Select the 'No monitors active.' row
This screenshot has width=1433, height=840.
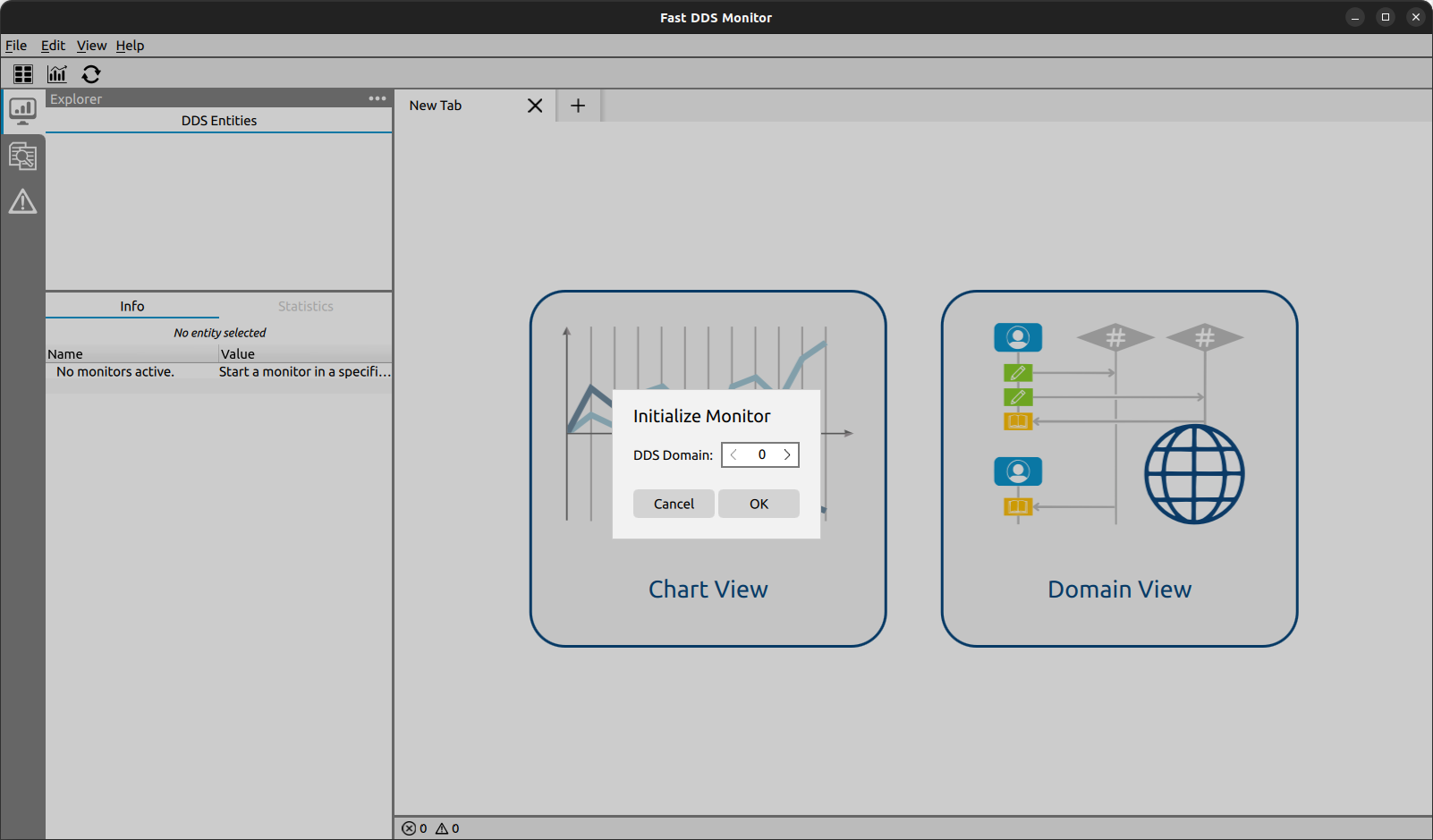point(219,371)
